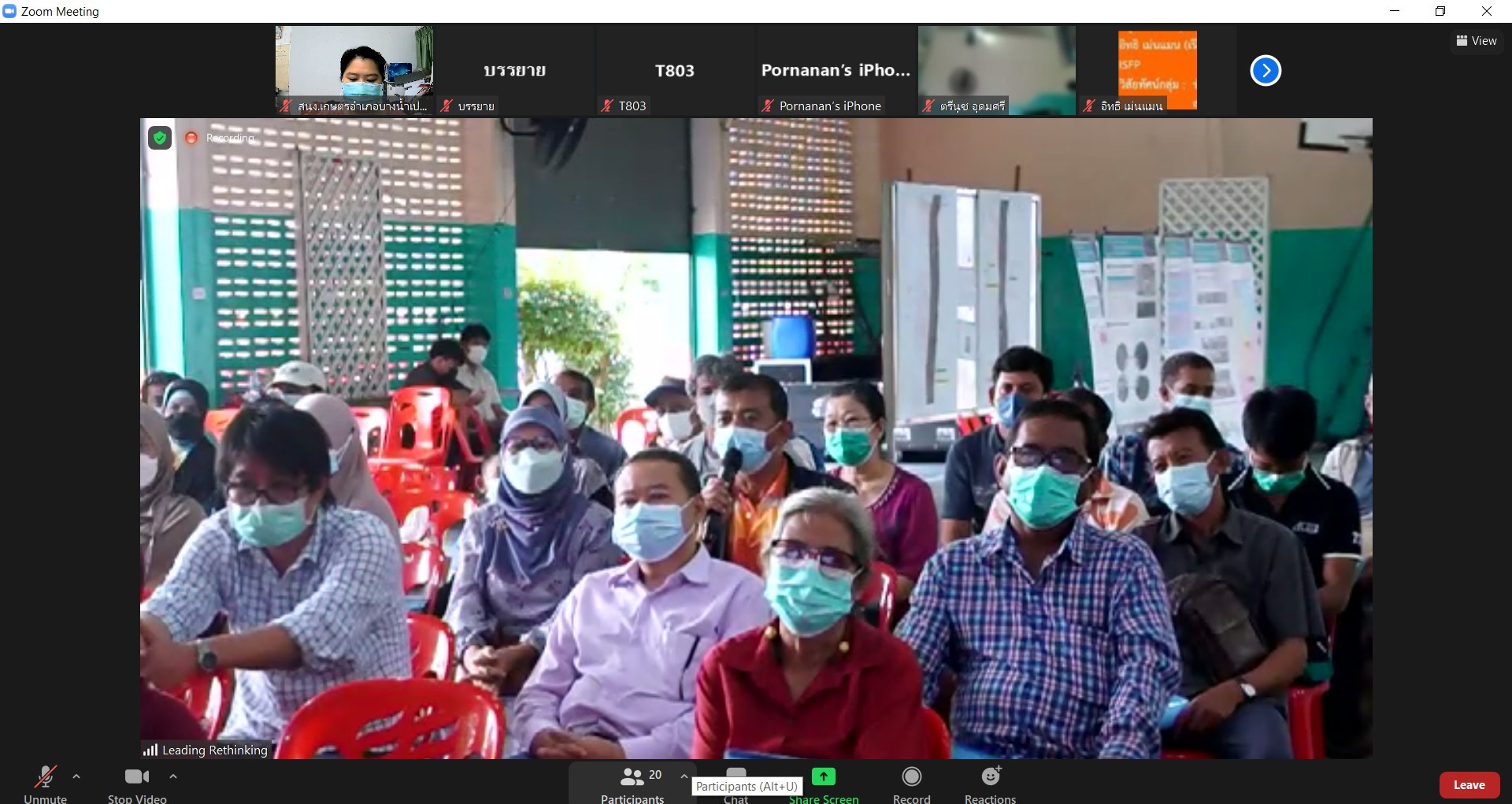This screenshot has height=804, width=1512.
Task: Select Pornanan's iPhone participant tile
Action: tap(836, 71)
